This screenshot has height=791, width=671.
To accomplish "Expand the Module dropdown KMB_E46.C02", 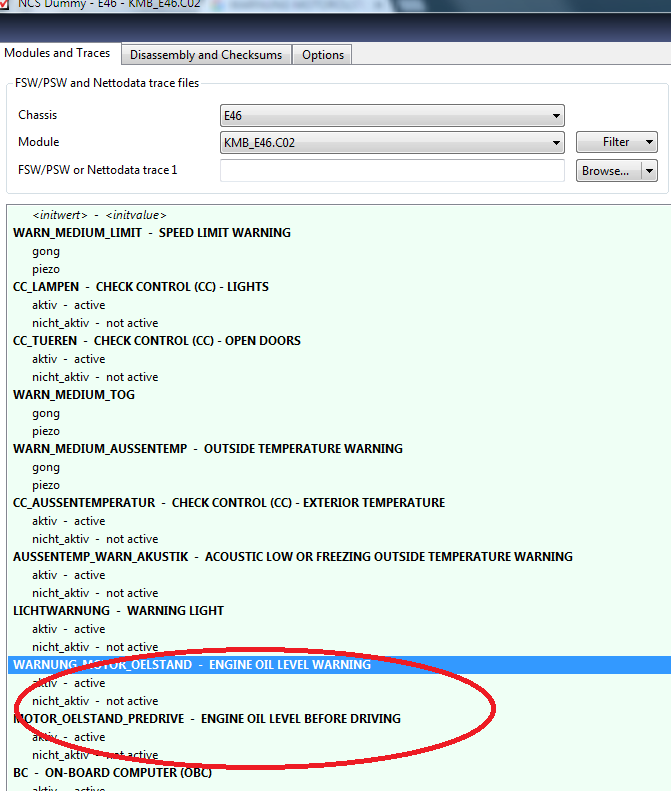I will [392, 143].
